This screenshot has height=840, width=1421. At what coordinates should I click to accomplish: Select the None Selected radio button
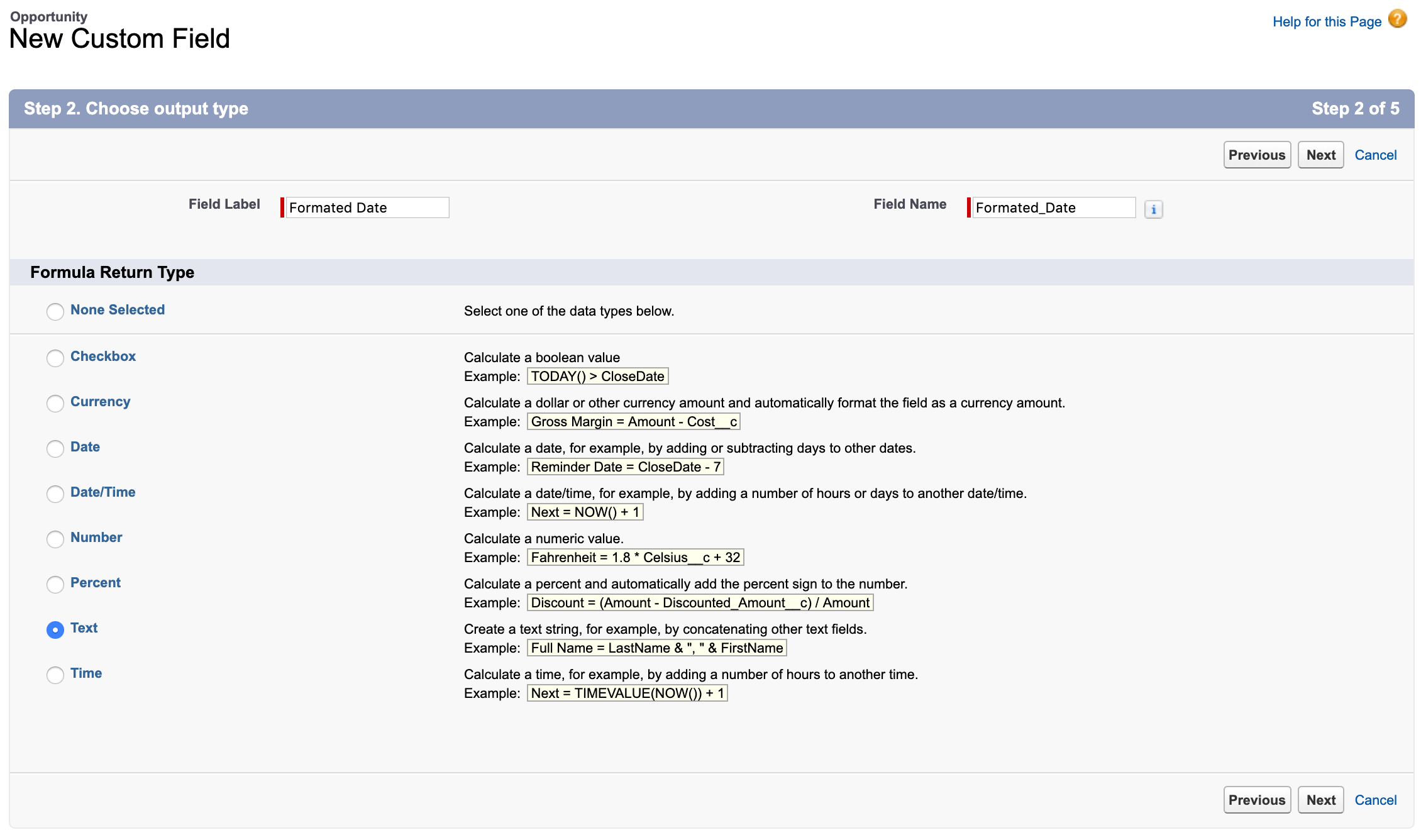click(x=55, y=311)
